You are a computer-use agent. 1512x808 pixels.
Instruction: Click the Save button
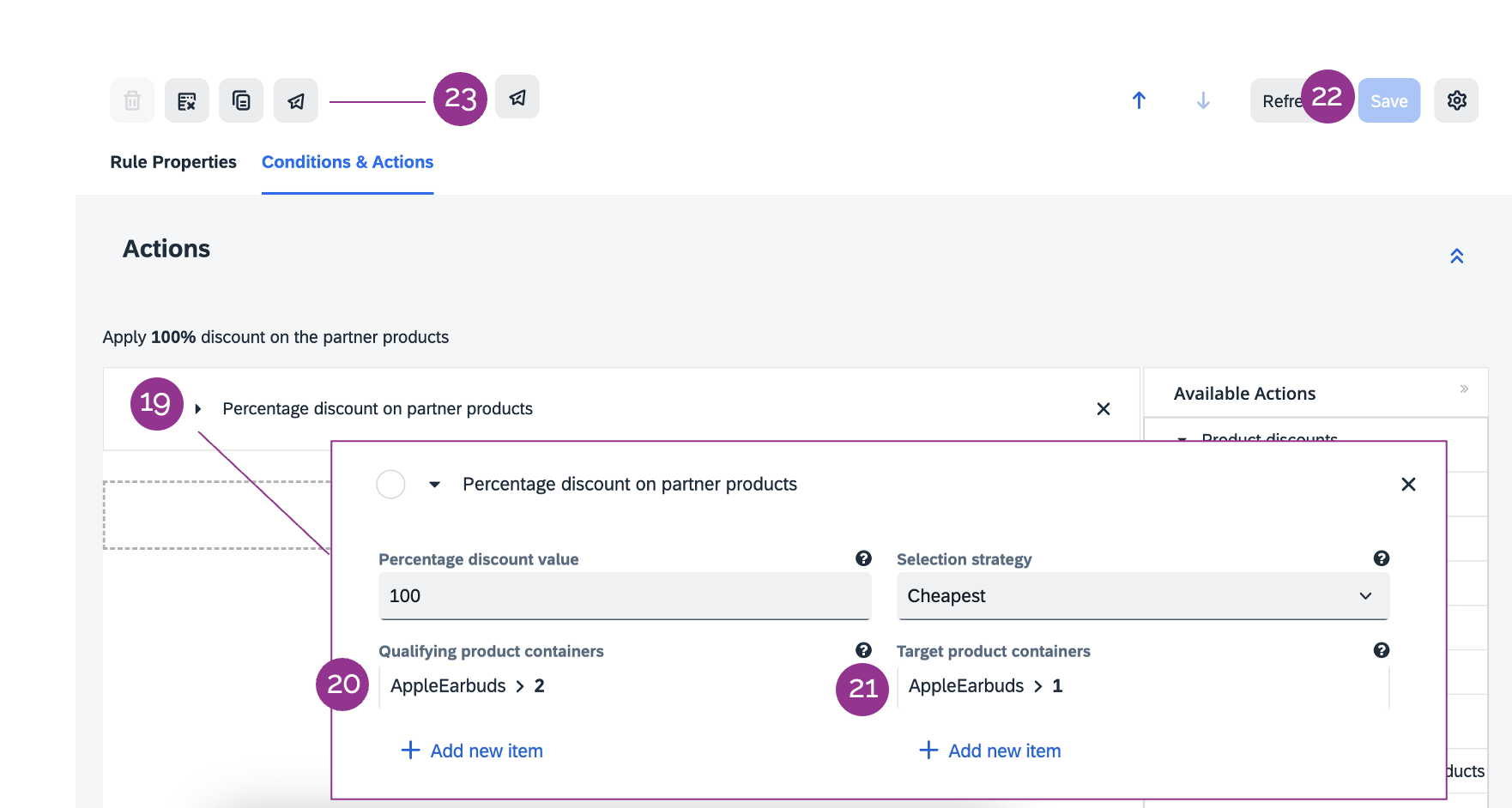1388,101
